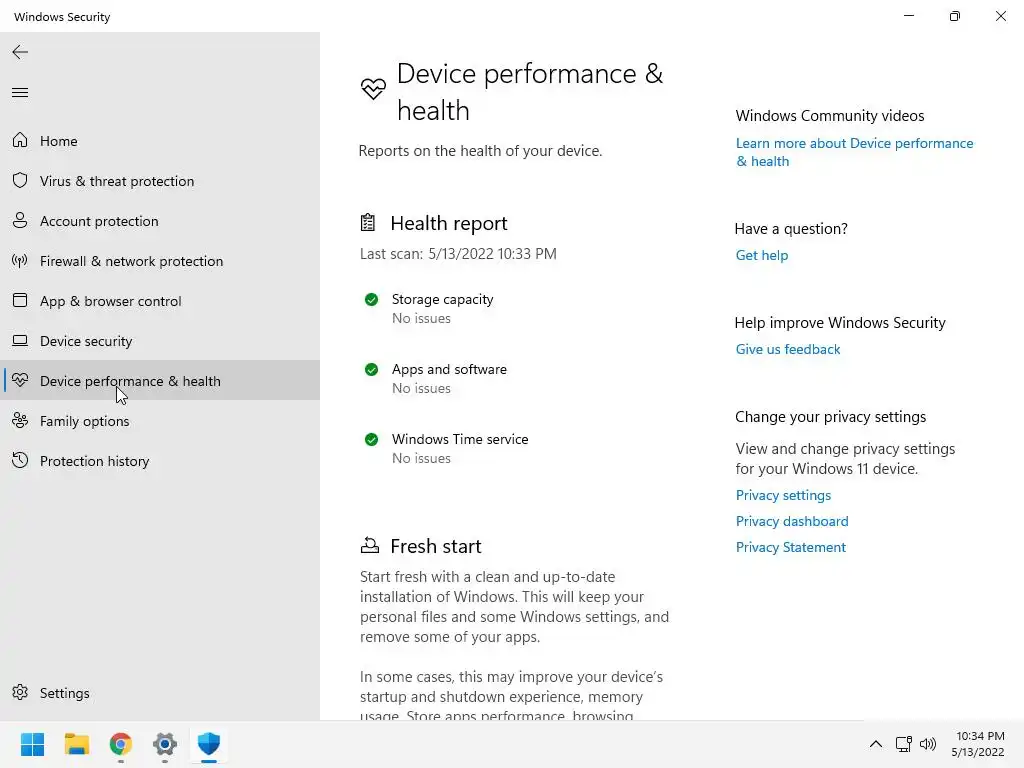Click the volume speaker tray icon
The width and height of the screenshot is (1024, 768).
927,744
